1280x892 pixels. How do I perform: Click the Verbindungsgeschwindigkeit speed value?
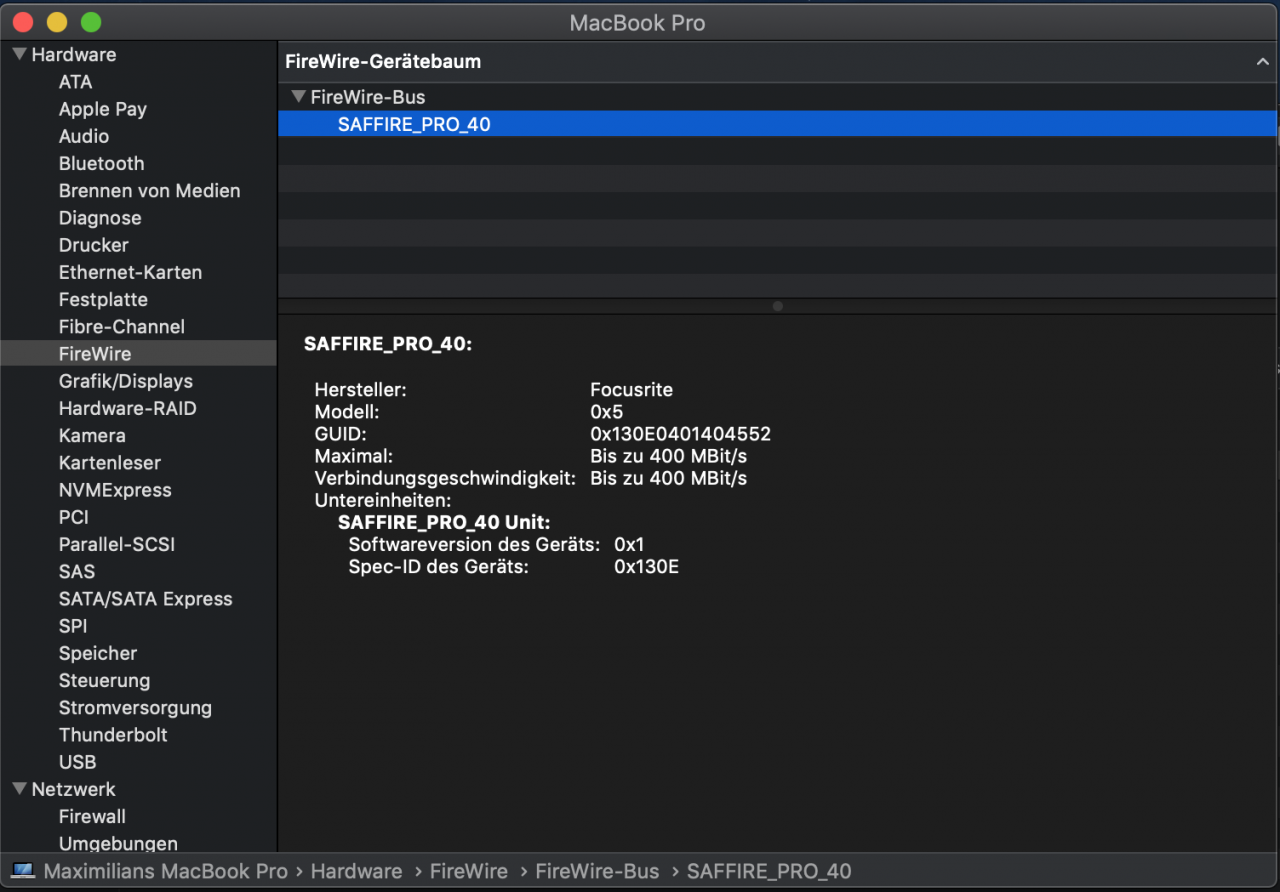click(669, 478)
